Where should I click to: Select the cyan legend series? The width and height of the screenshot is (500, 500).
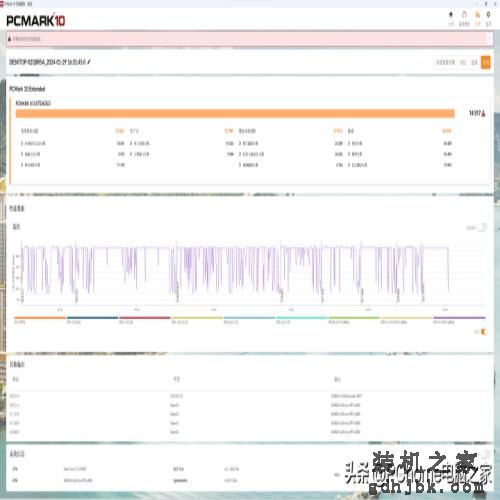[302, 320]
